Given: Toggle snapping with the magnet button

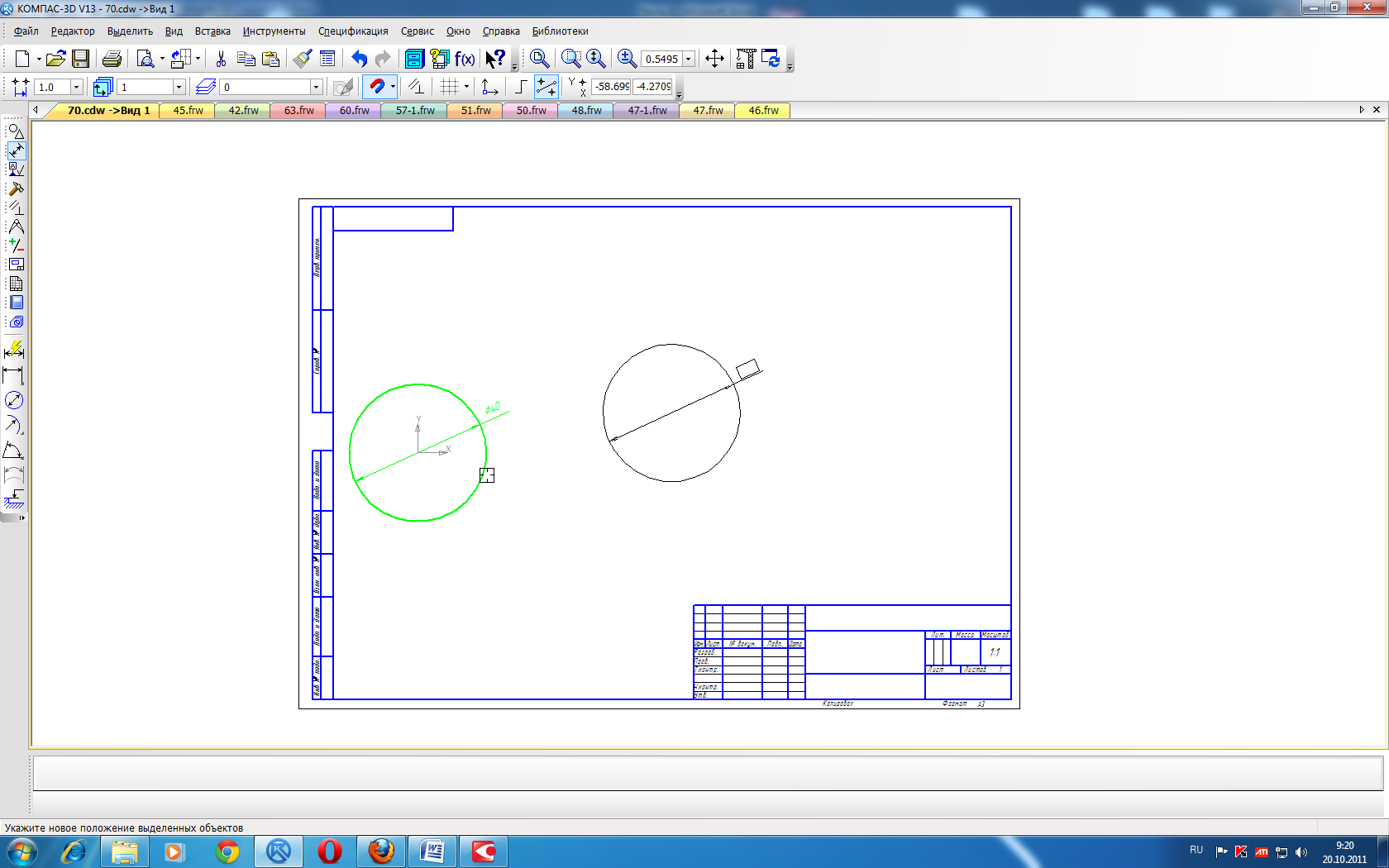Looking at the screenshot, I should point(376,86).
